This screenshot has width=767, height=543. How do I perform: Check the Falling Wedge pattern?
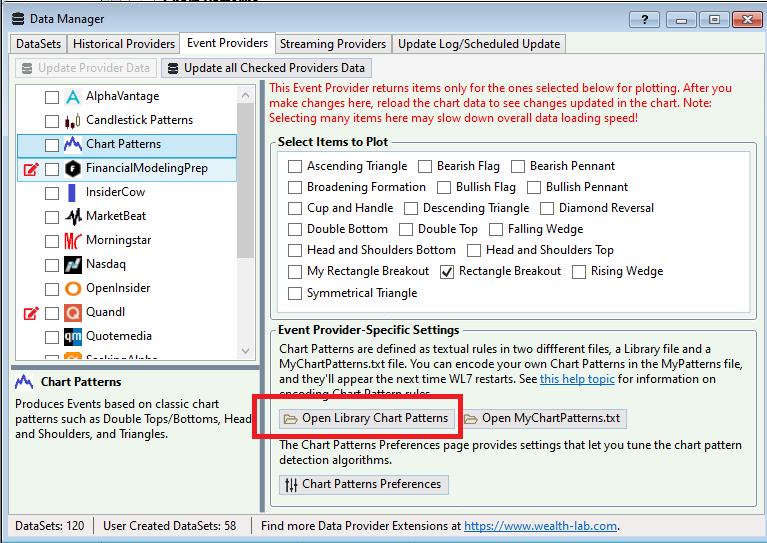[496, 229]
